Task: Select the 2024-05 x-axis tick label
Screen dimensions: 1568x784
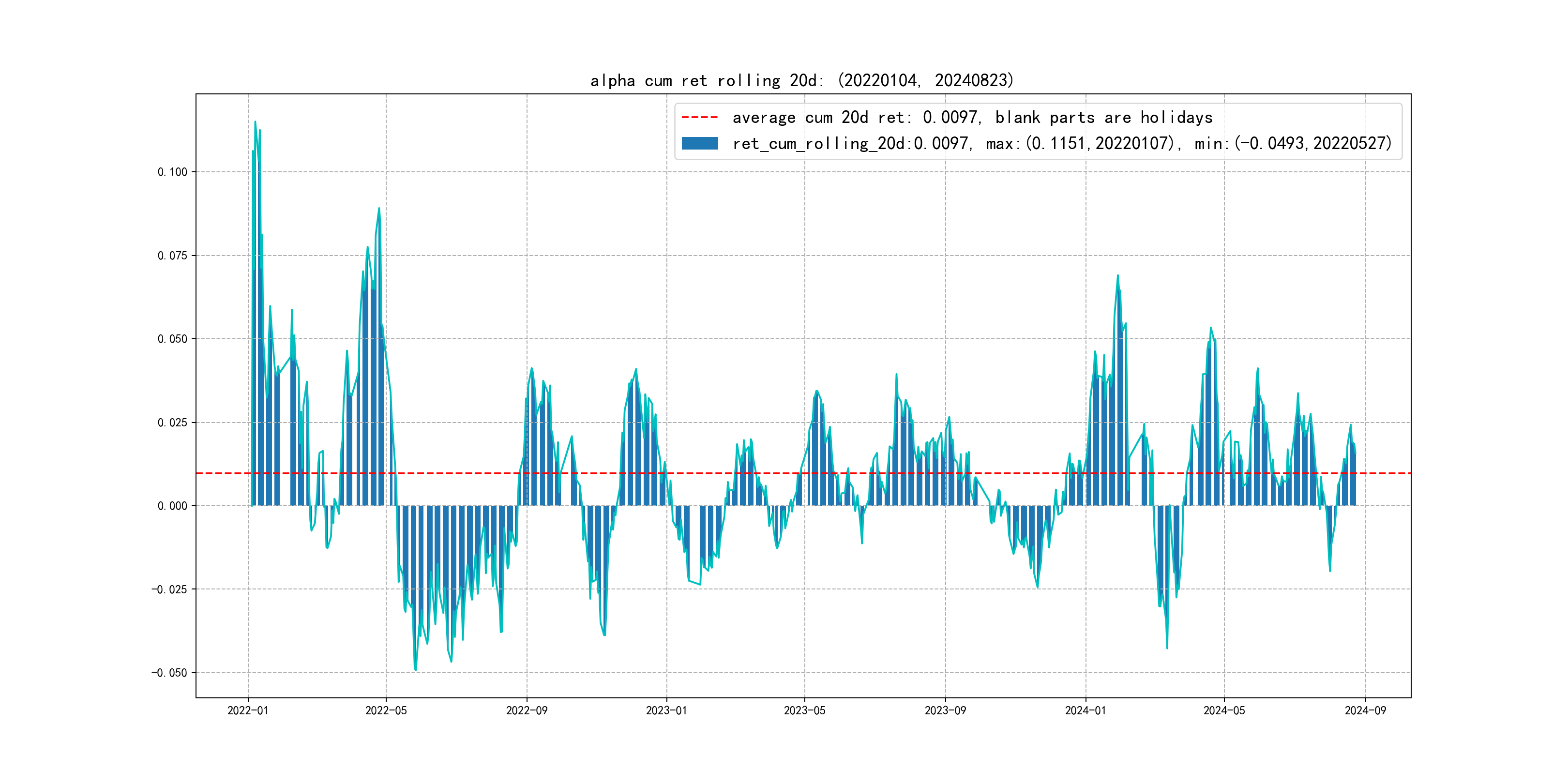Action: 1224,710
